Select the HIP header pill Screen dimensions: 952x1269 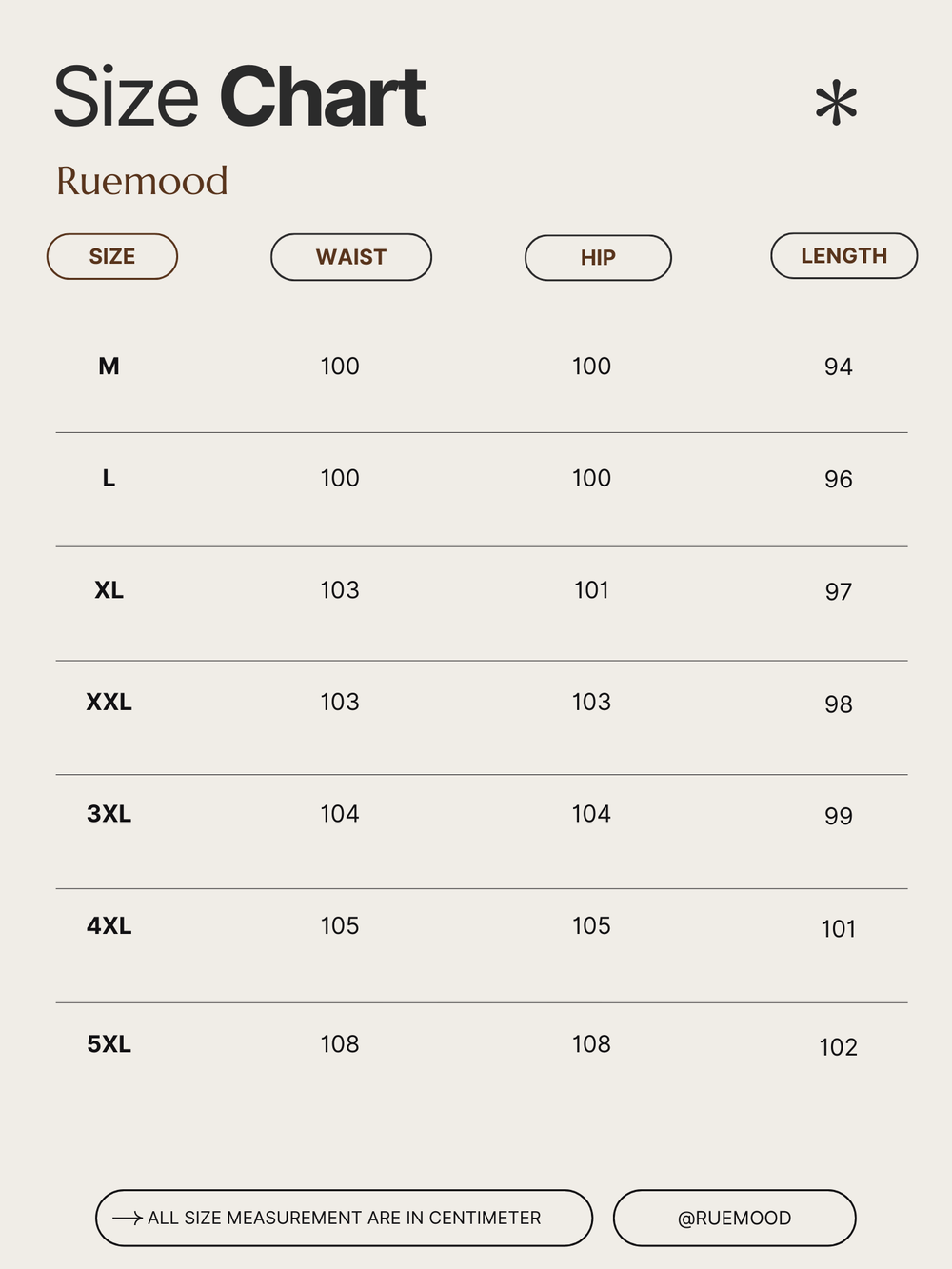click(598, 258)
